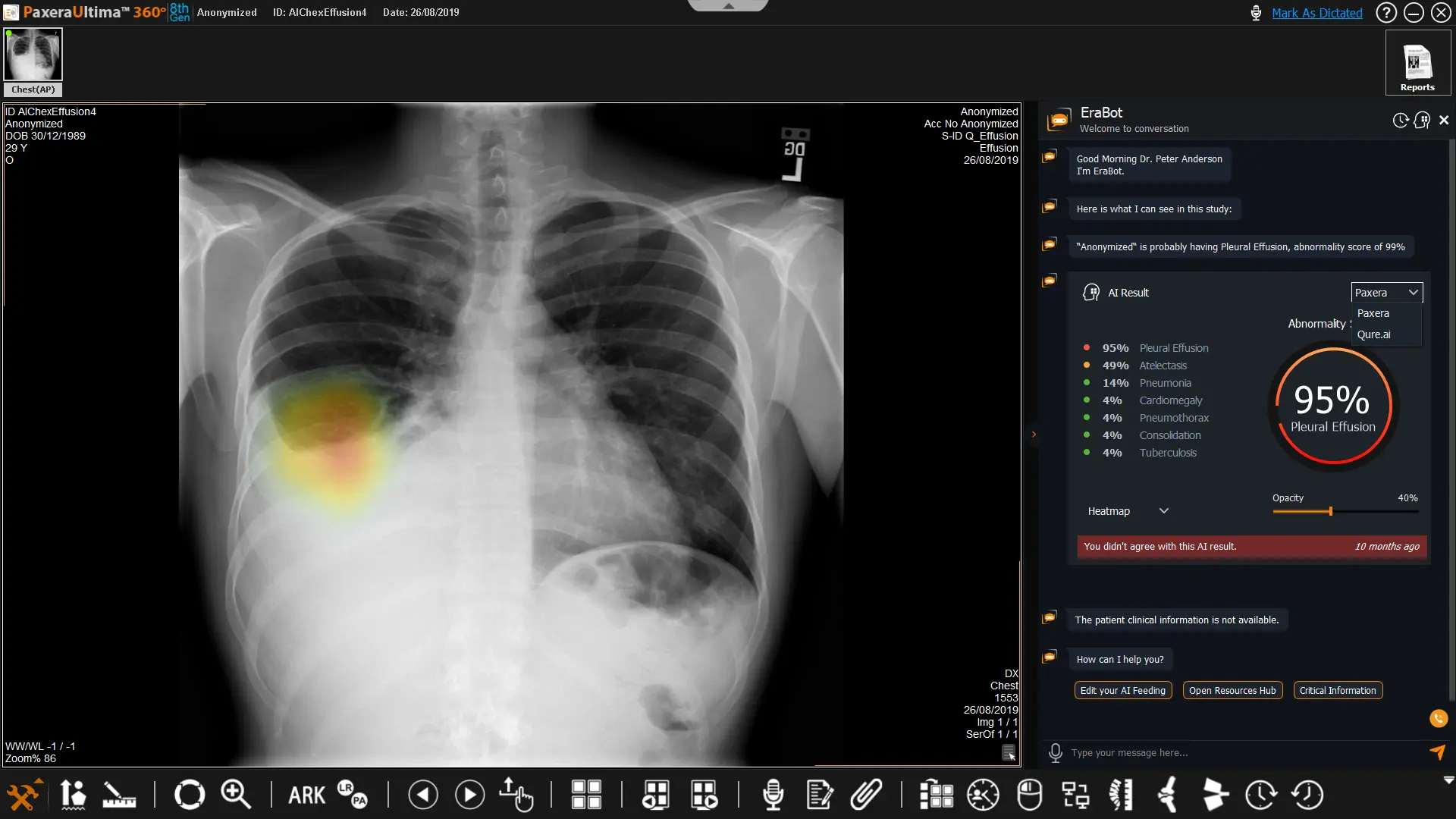Go to next image arrow
This screenshot has width=1456, height=819.
469,795
